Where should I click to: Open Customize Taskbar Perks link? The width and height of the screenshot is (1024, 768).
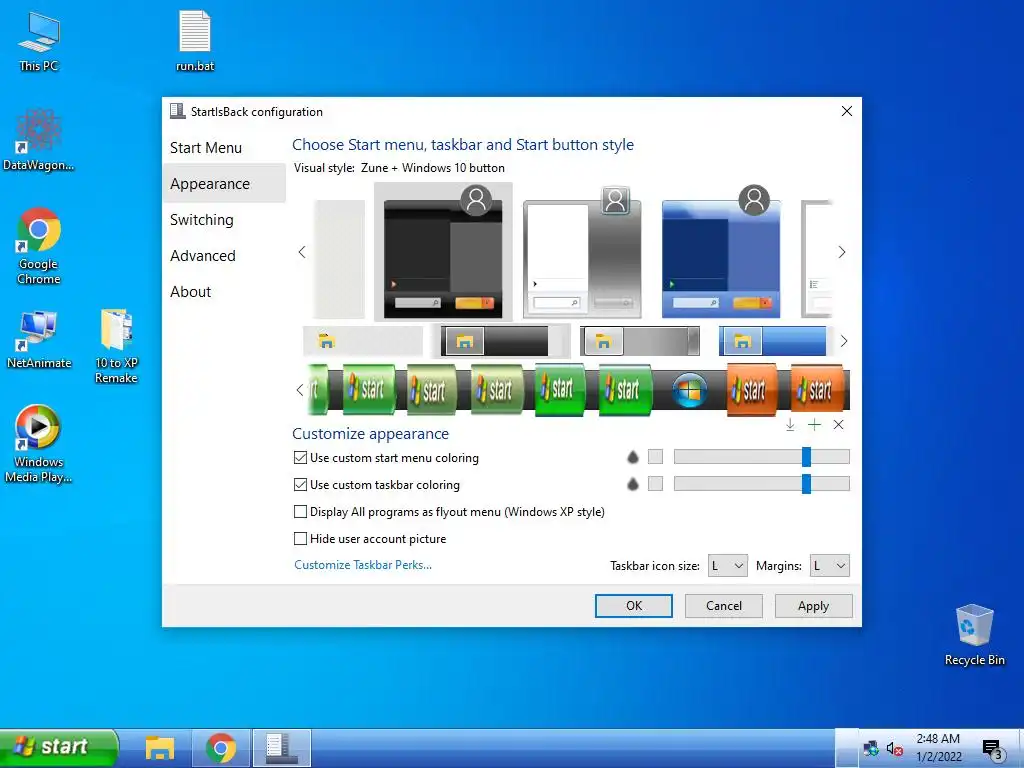coord(363,565)
